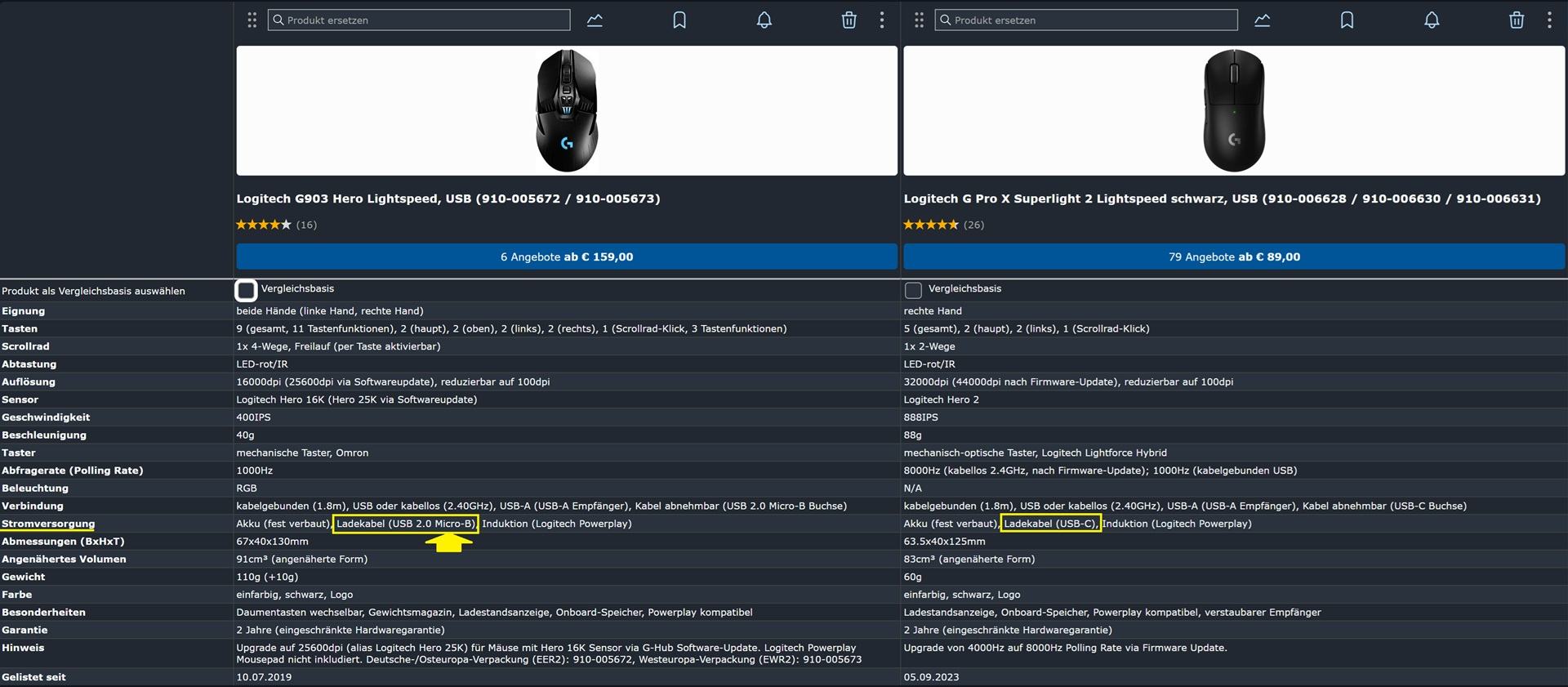Open more options menu for G Pro X Superlight 2

tap(1549, 20)
